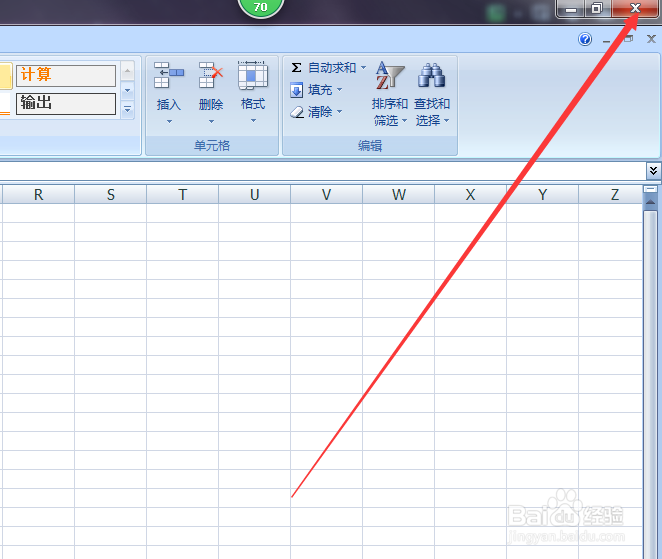This screenshot has height=559, width=662.
Task: Select column U header
Action: pos(254,195)
